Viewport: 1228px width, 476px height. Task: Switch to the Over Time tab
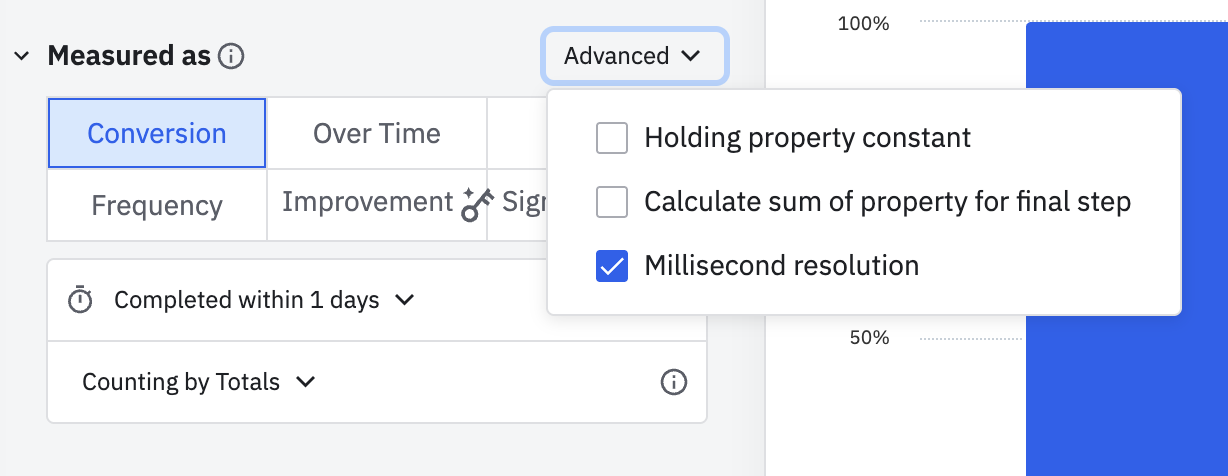pos(376,134)
